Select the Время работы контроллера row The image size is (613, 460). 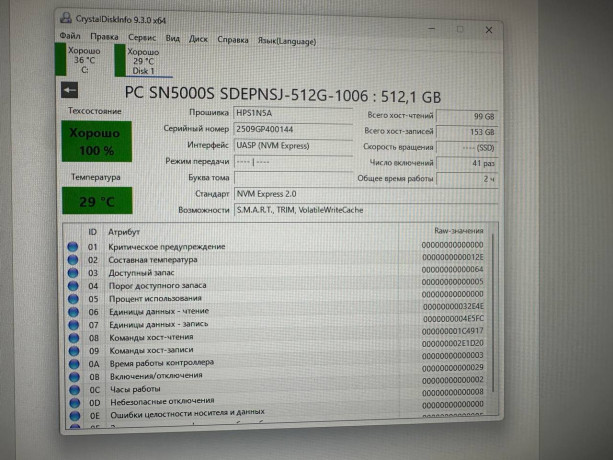coord(276,360)
